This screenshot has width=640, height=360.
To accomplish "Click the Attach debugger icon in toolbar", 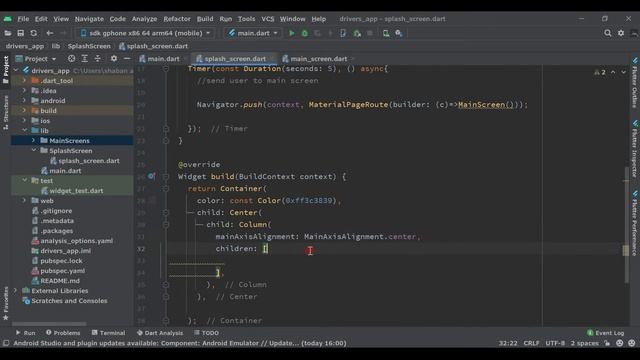I will tap(357, 33).
